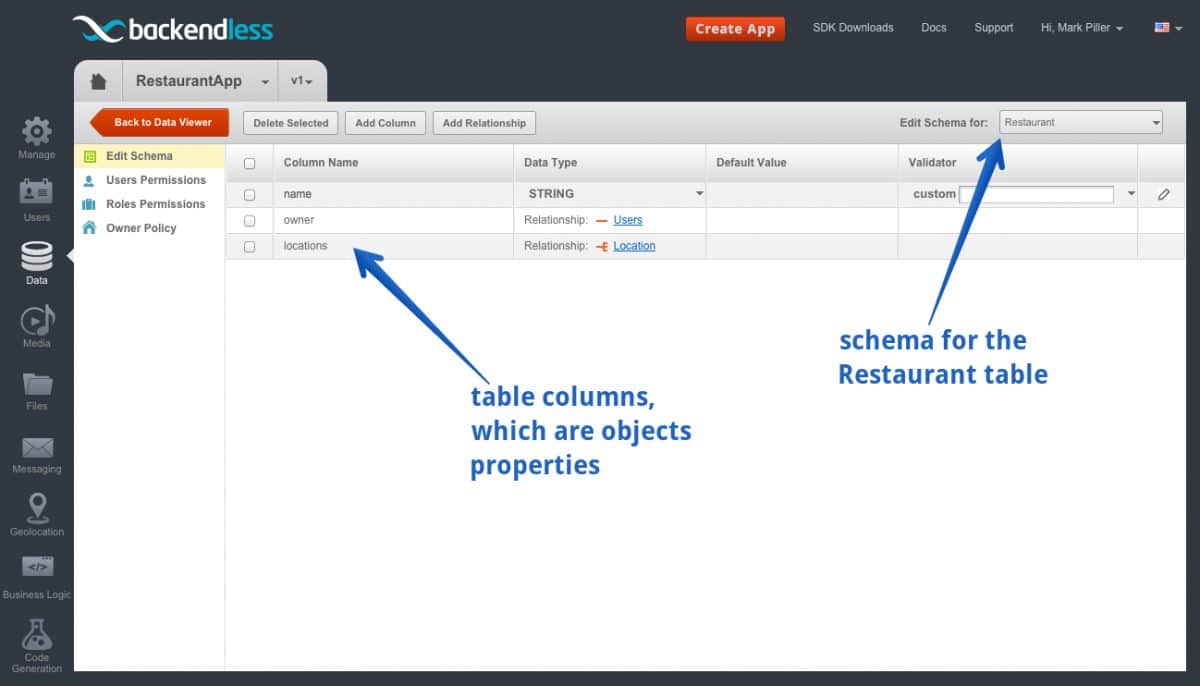Click the Edit Schema grid icon

(89, 156)
